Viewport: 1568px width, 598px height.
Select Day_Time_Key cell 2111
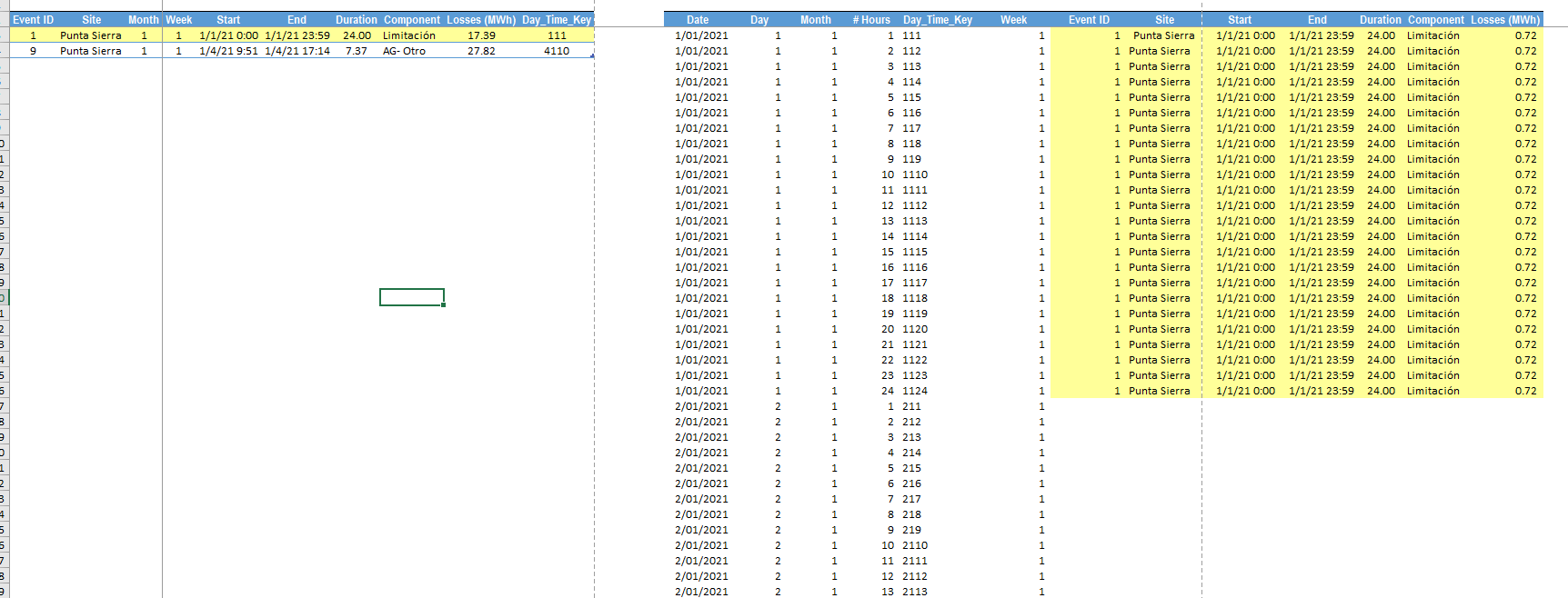coord(915,561)
